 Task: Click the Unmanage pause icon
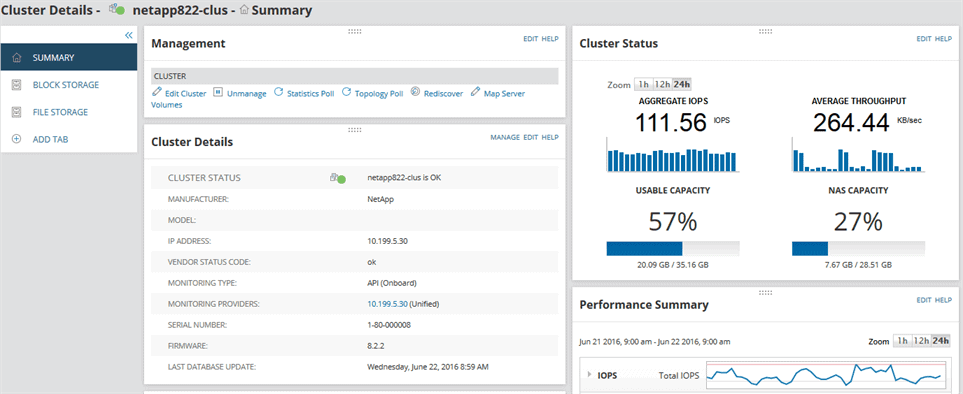217,92
